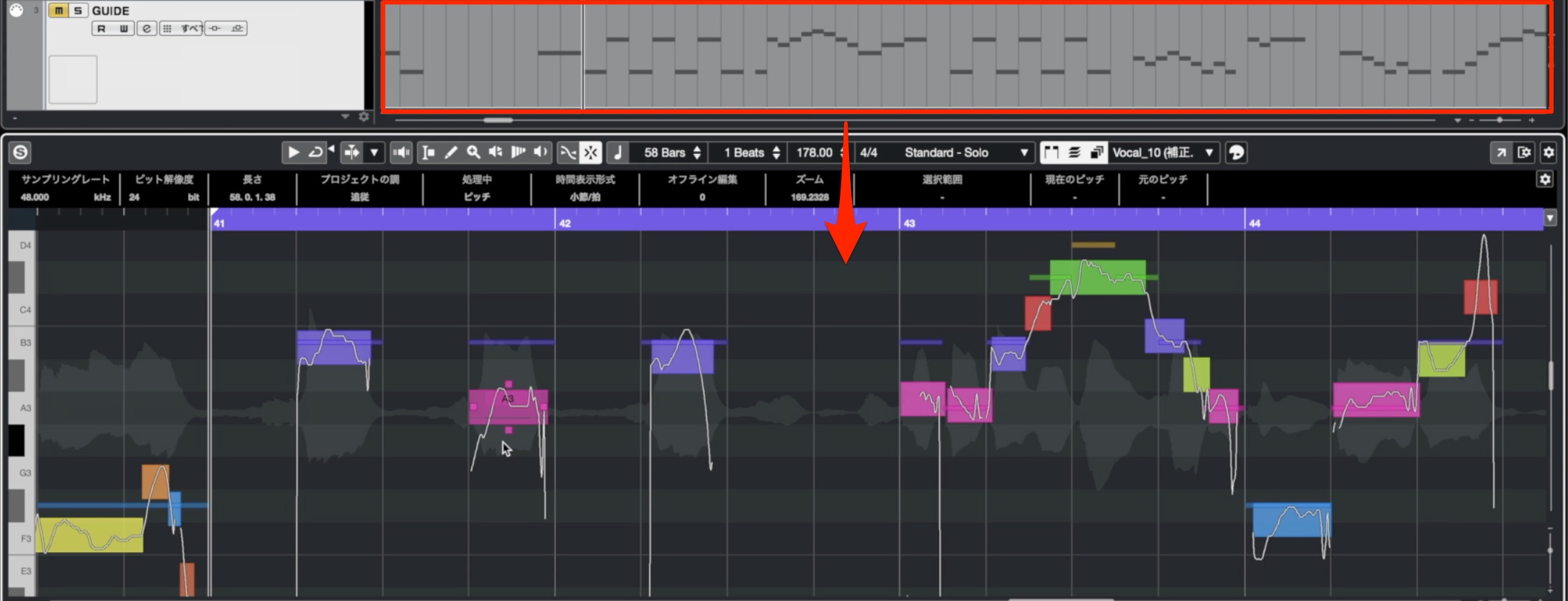Click the color palette icon
This screenshot has width=1568, height=601.
[1236, 152]
